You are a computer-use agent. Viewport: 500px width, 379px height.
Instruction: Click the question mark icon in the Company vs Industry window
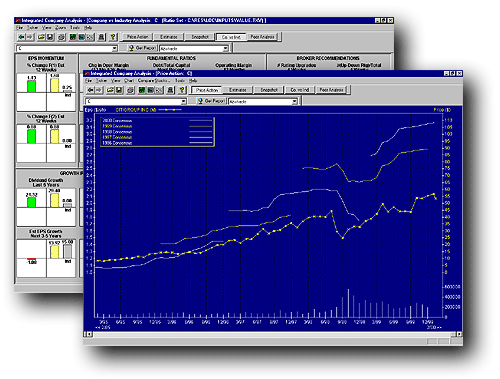click(113, 37)
